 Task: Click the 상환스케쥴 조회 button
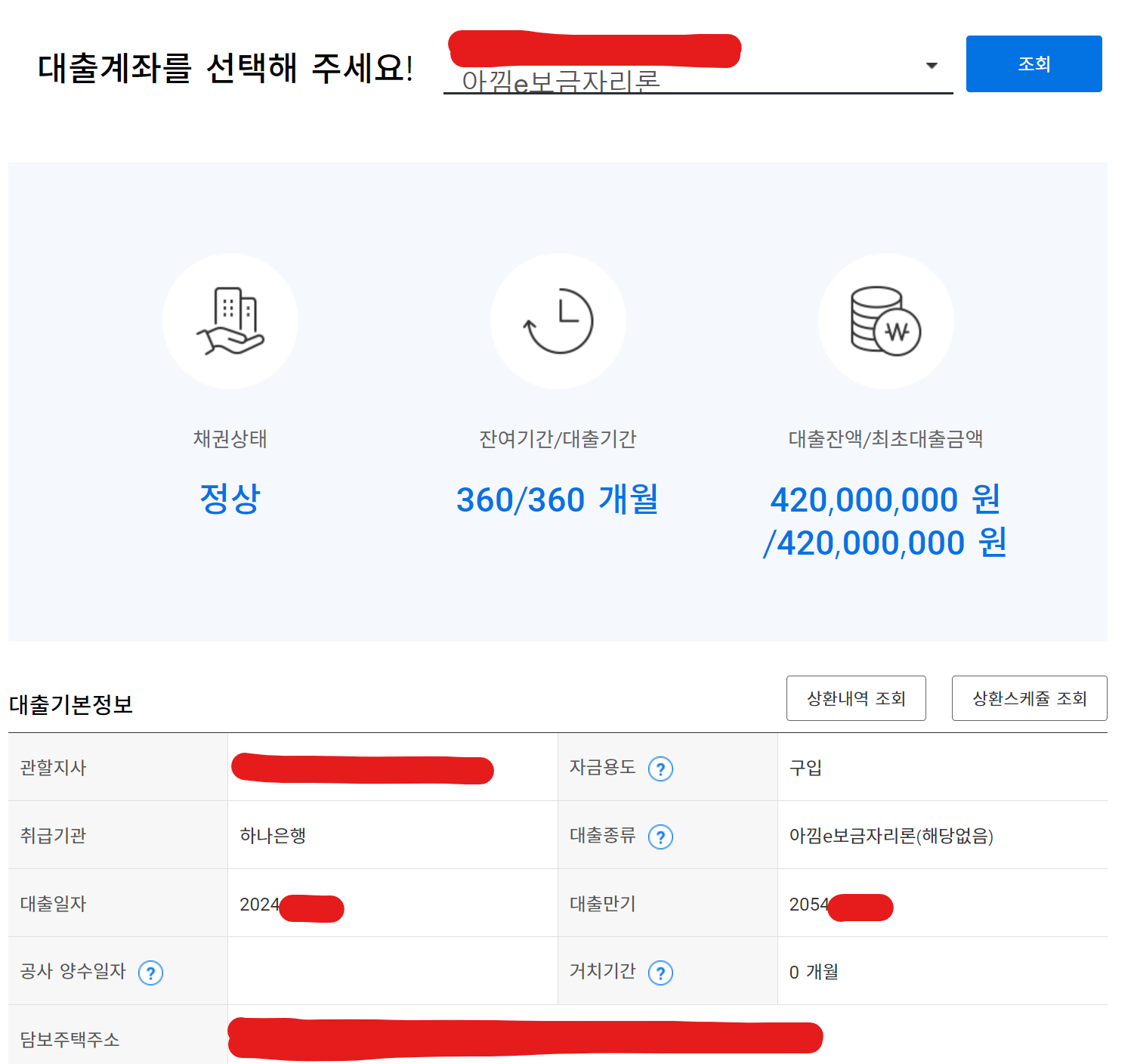click(1029, 698)
